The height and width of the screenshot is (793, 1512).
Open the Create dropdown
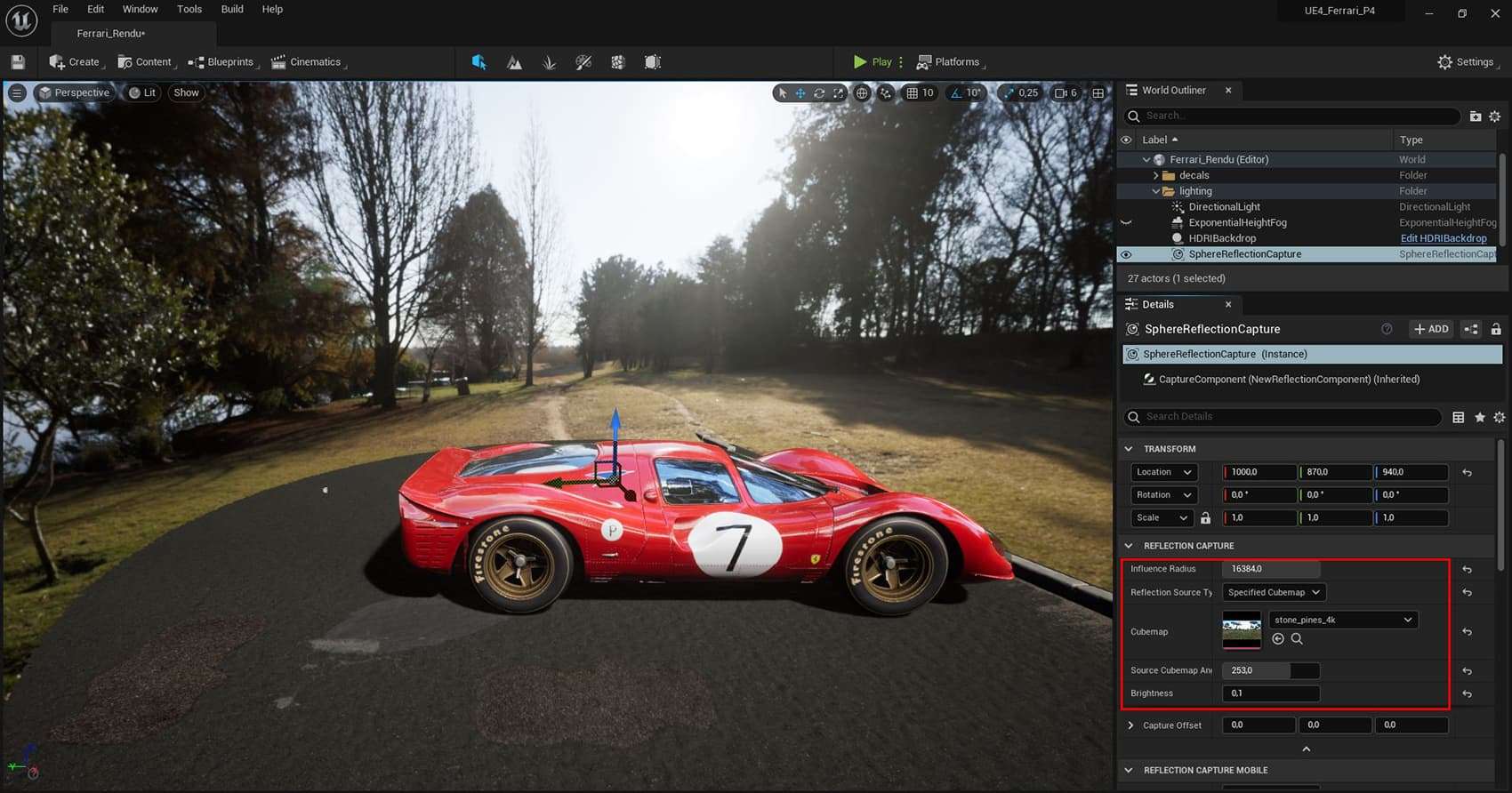pyautogui.click(x=76, y=62)
